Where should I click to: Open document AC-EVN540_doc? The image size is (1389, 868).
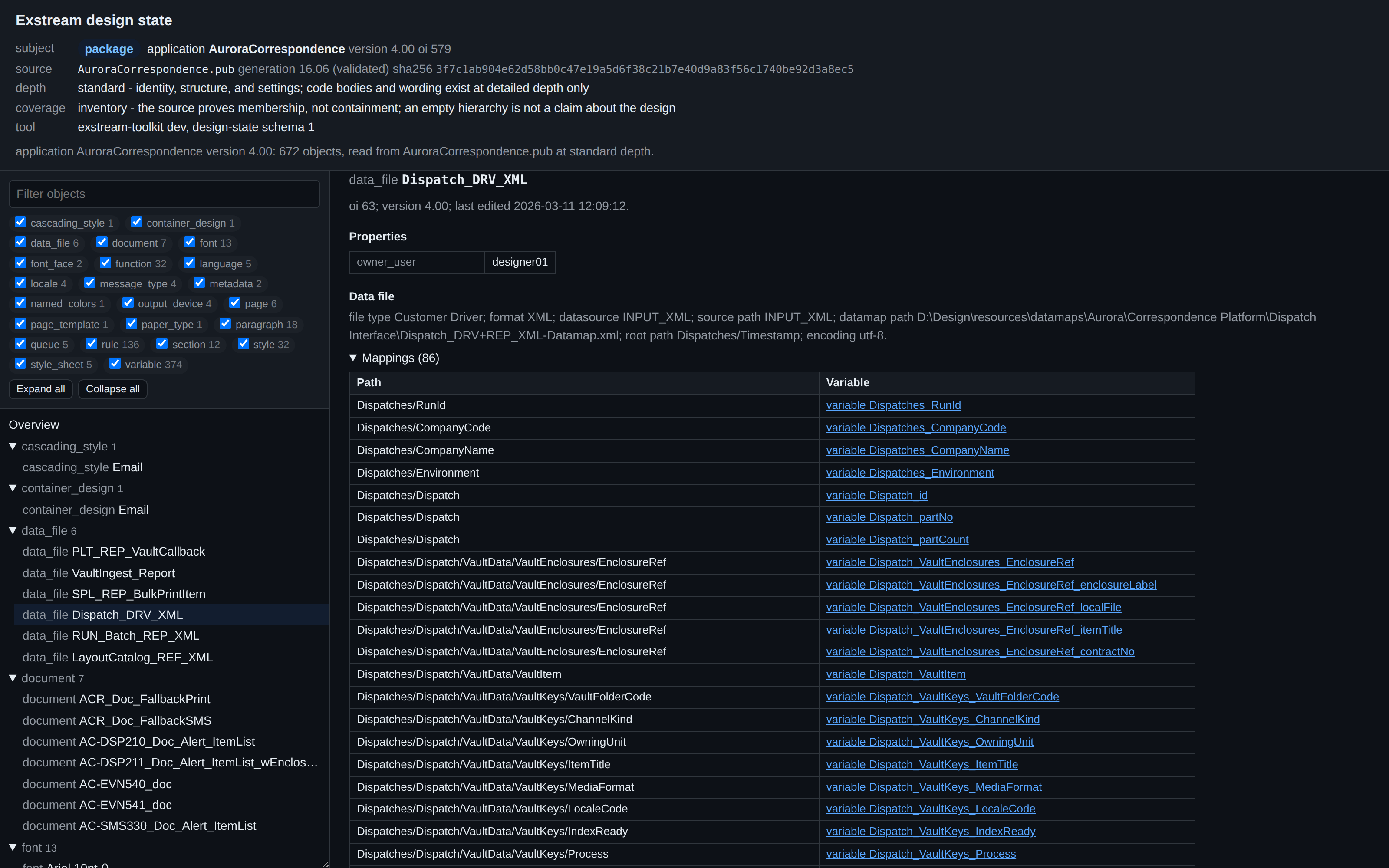(x=97, y=784)
